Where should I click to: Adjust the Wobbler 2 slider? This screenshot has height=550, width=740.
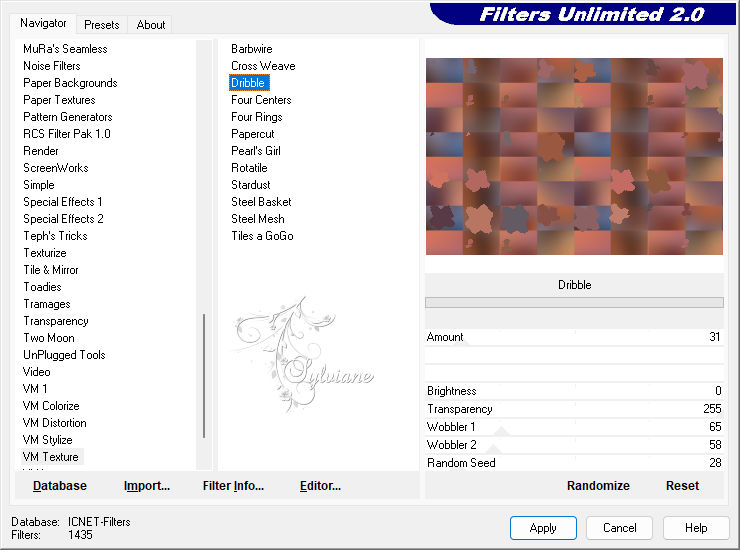[574, 445]
